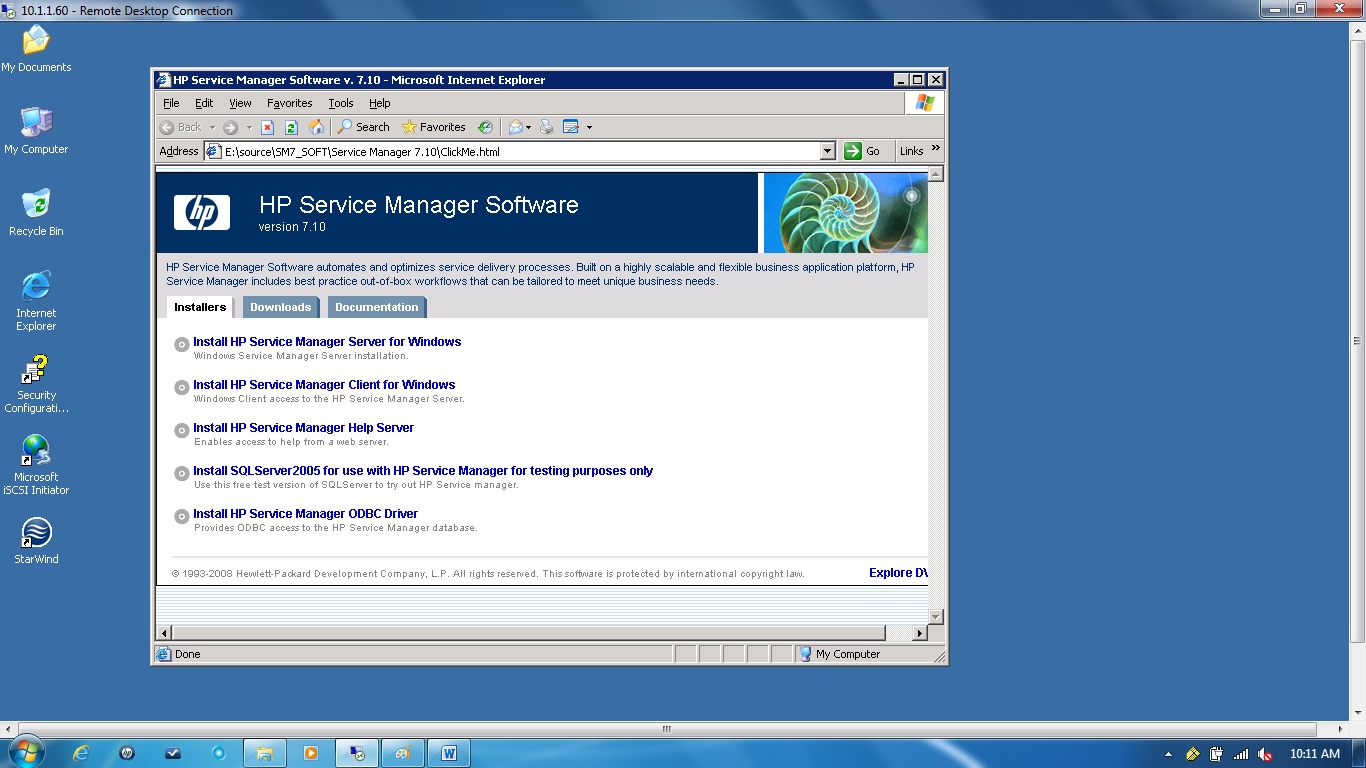The width and height of the screenshot is (1366, 768).
Task: Open the Search pane
Action: 363,127
